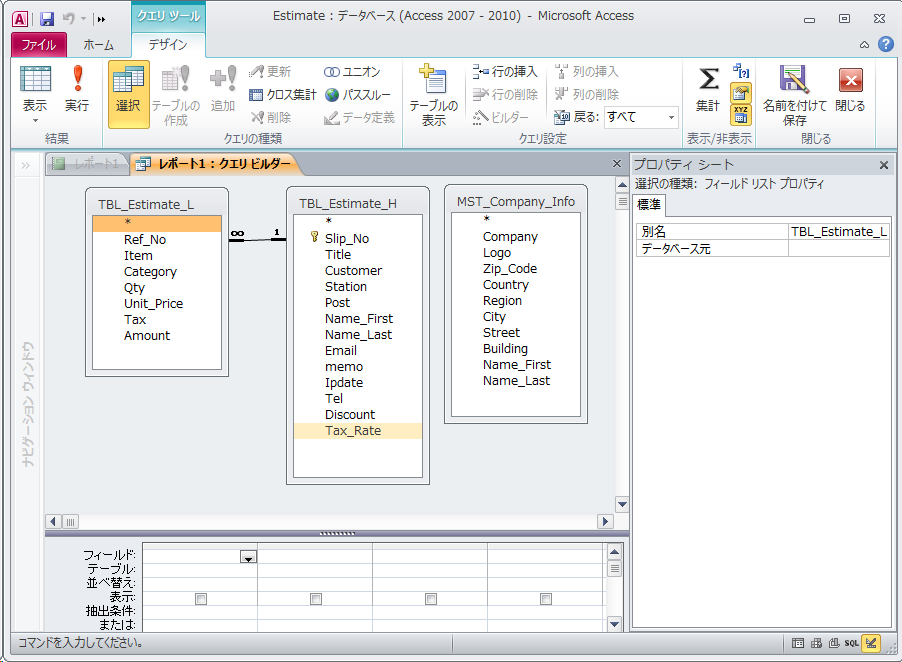Screen dimensions: 902x662
Task: Close the Property Sheet pane
Action: click(x=884, y=166)
